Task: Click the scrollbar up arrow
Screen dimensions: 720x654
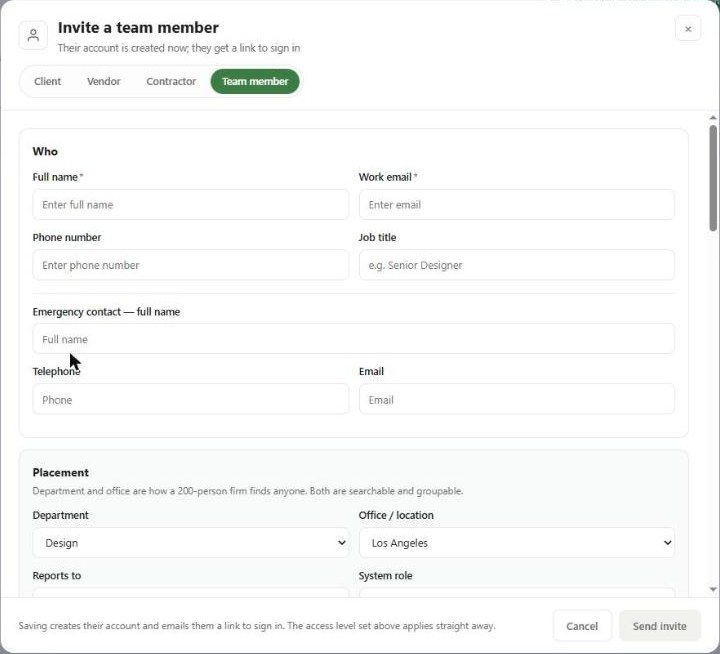Action: 713,118
